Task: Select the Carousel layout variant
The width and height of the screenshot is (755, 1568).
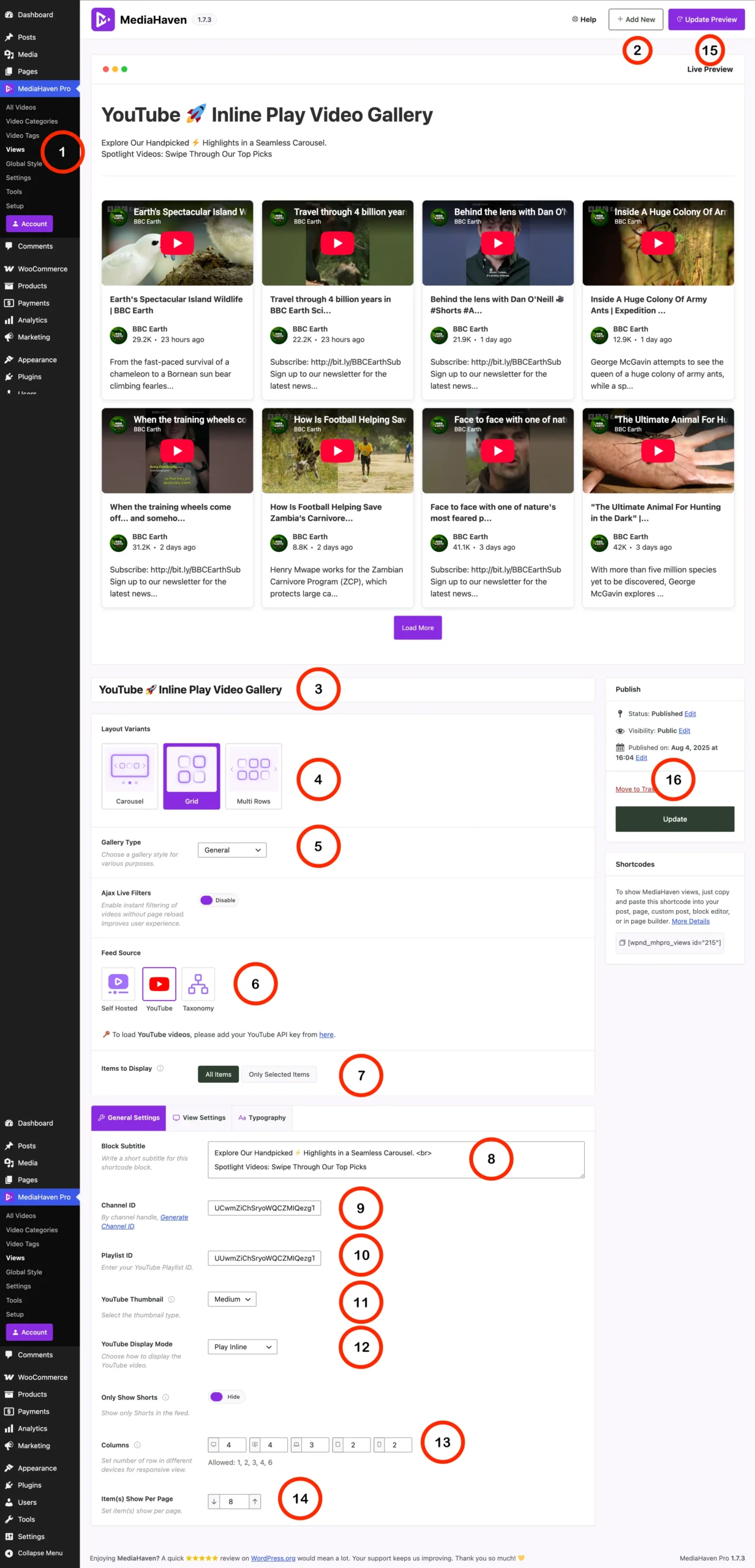Action: point(130,776)
